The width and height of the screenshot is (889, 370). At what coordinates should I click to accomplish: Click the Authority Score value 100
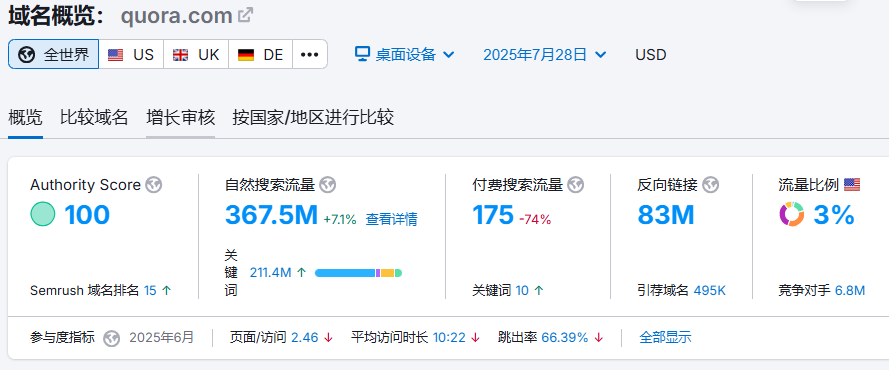tap(87, 215)
